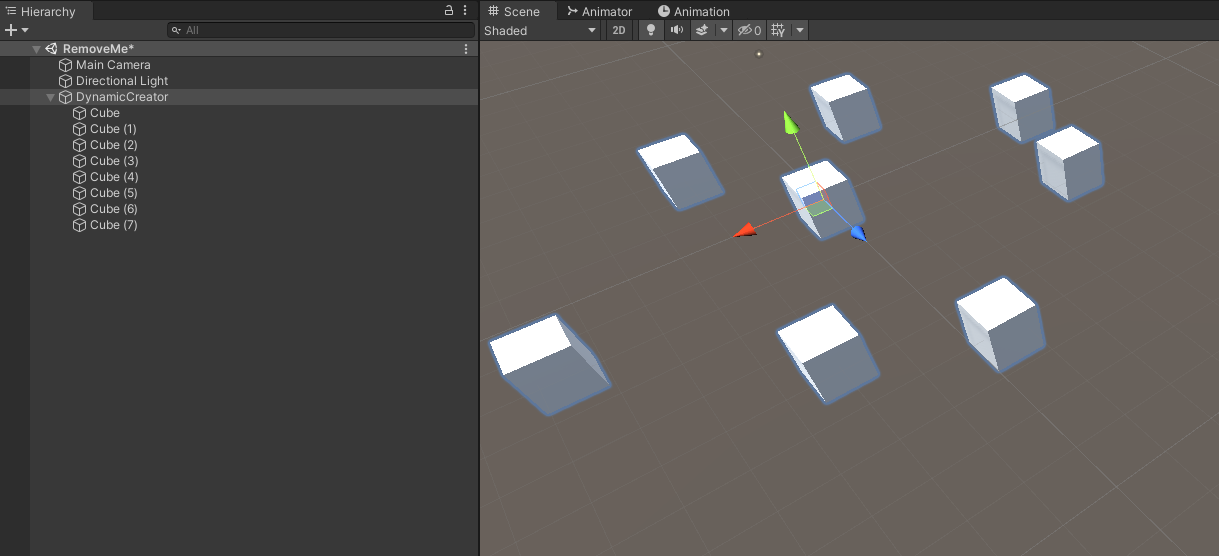Click the cube icon beside Cube (2)
1219x556 pixels.
80,145
